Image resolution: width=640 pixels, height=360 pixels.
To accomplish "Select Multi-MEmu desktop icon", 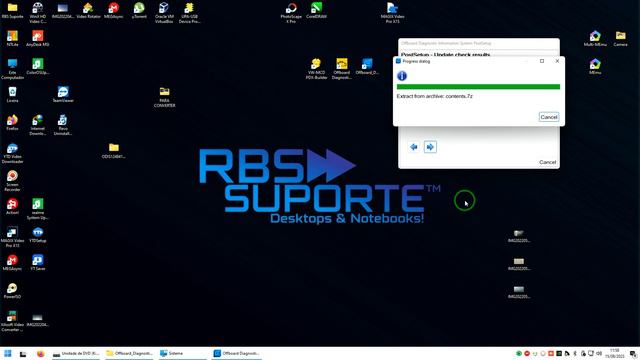I will tap(595, 39).
